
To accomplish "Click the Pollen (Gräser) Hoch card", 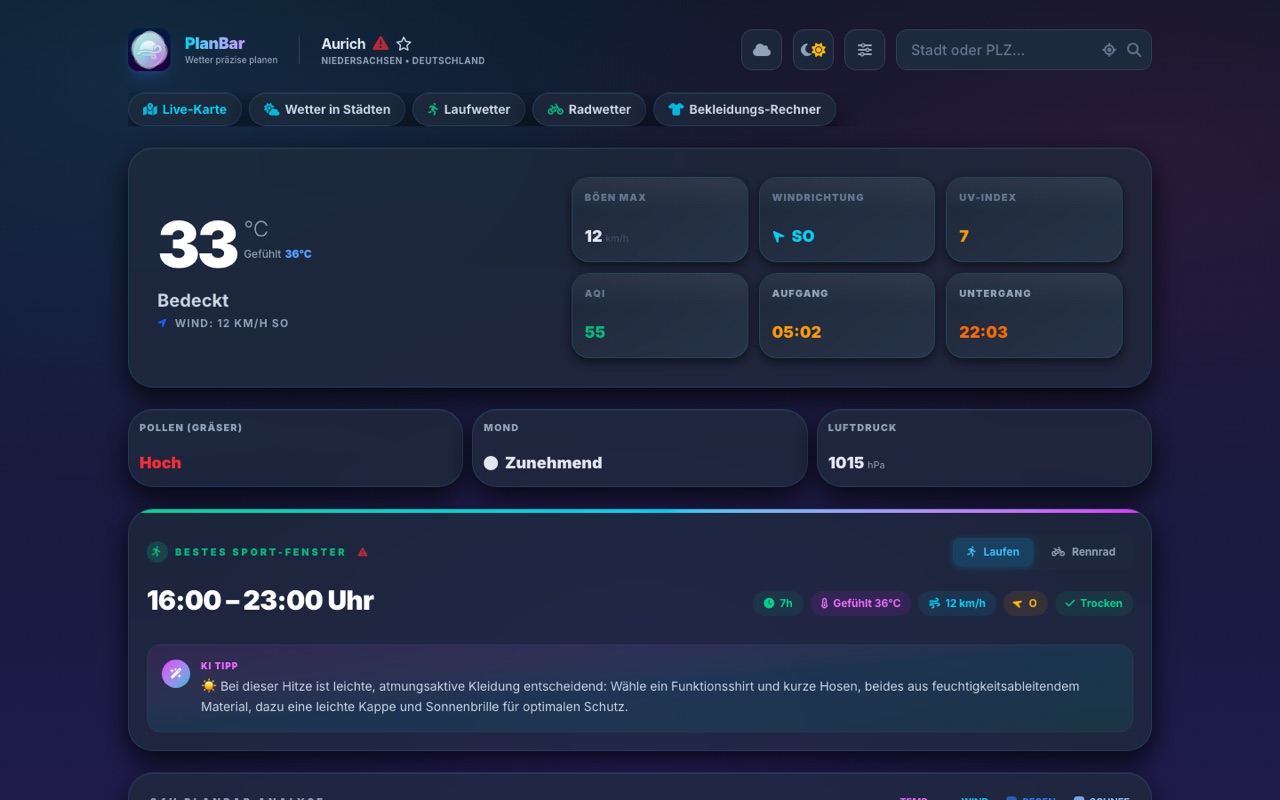I will pos(295,448).
